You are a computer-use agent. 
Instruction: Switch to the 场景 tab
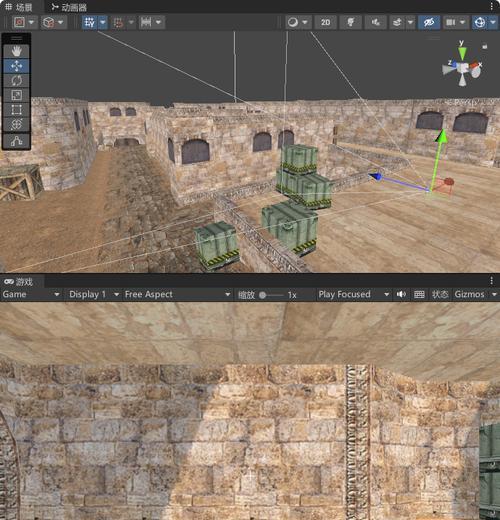point(19,7)
